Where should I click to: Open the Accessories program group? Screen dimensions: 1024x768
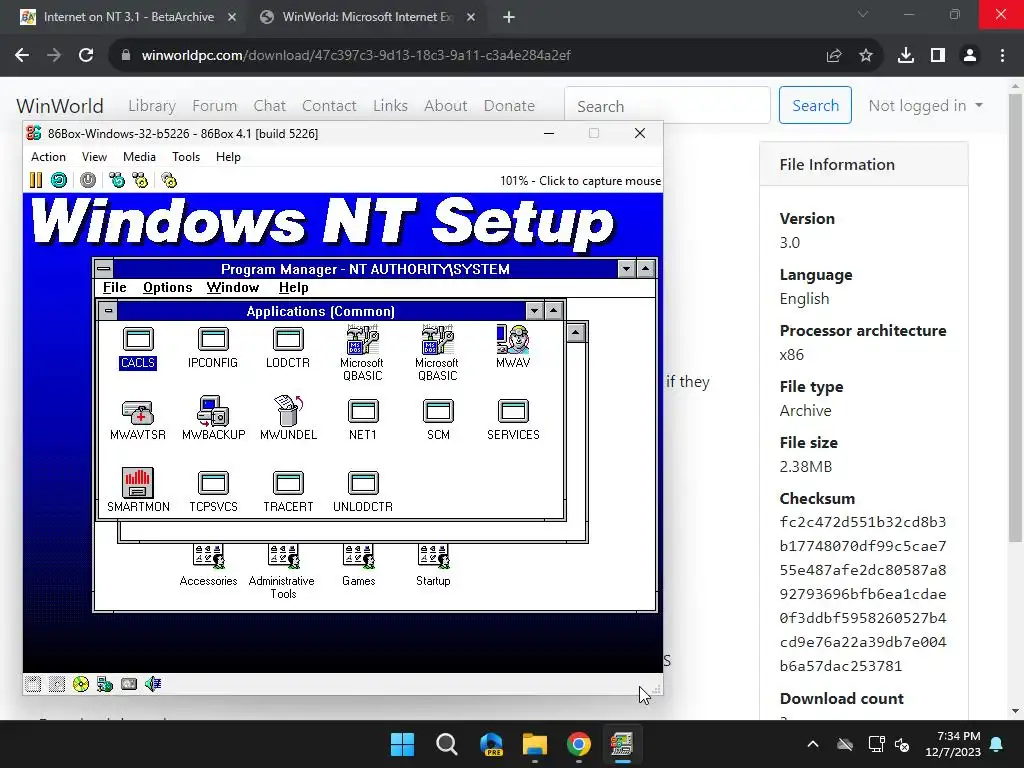coord(208,566)
